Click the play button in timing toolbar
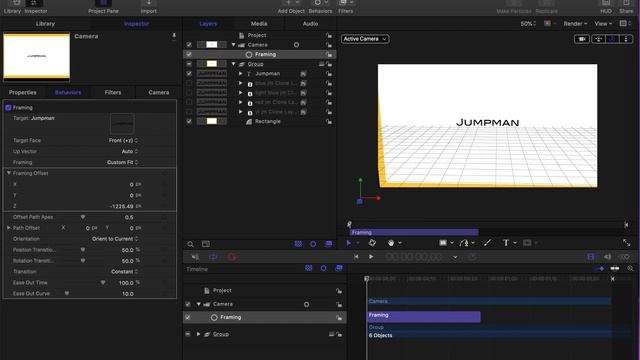Viewport: 640px width, 360px height. 371,257
